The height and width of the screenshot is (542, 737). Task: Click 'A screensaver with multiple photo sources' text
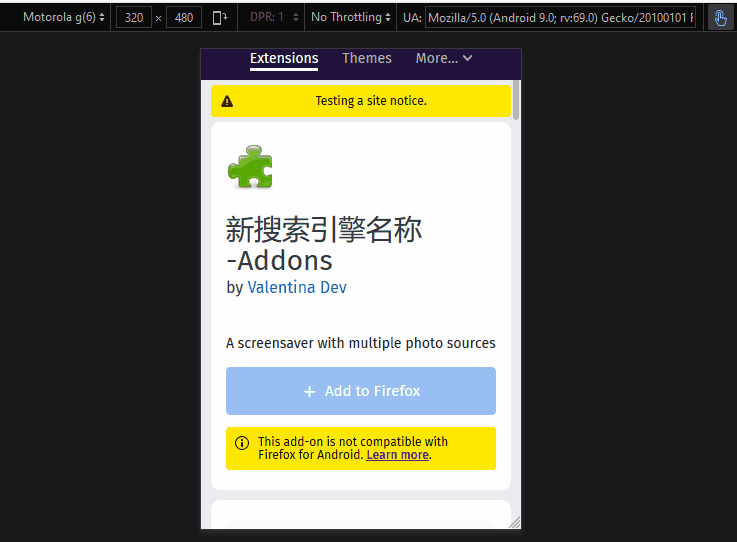click(361, 343)
